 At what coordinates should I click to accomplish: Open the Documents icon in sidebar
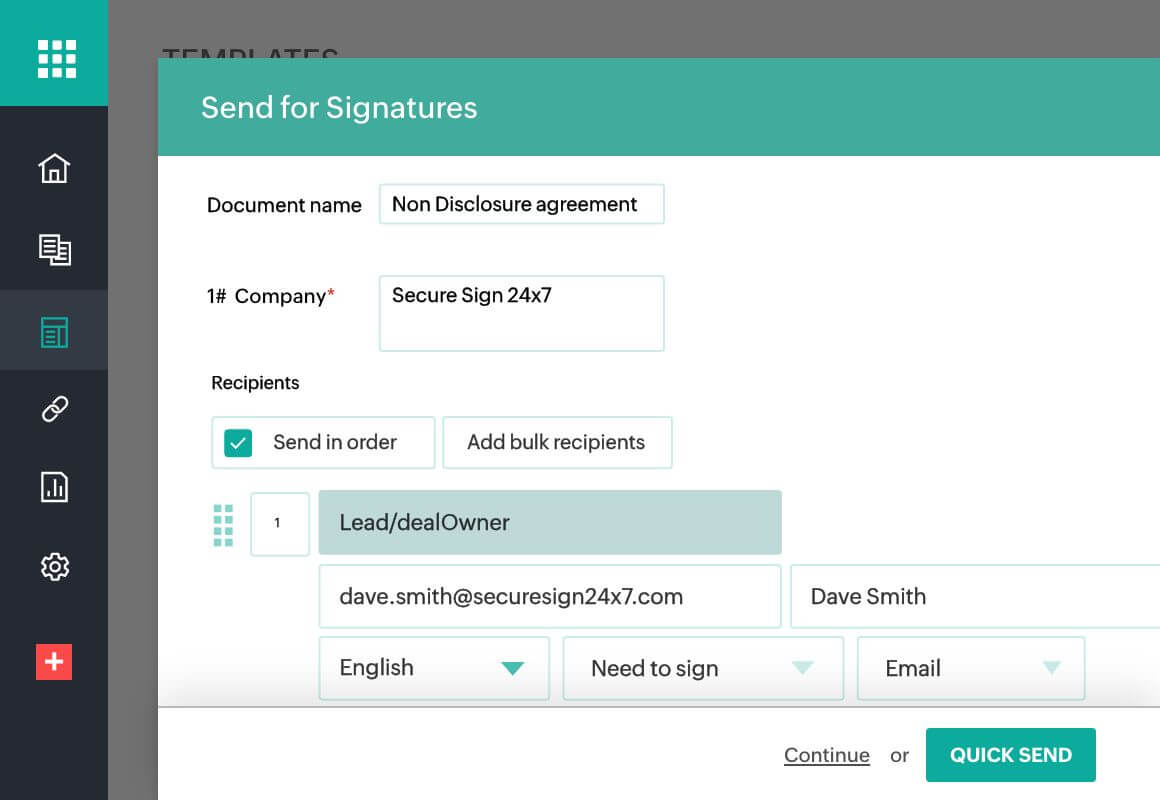click(54, 250)
